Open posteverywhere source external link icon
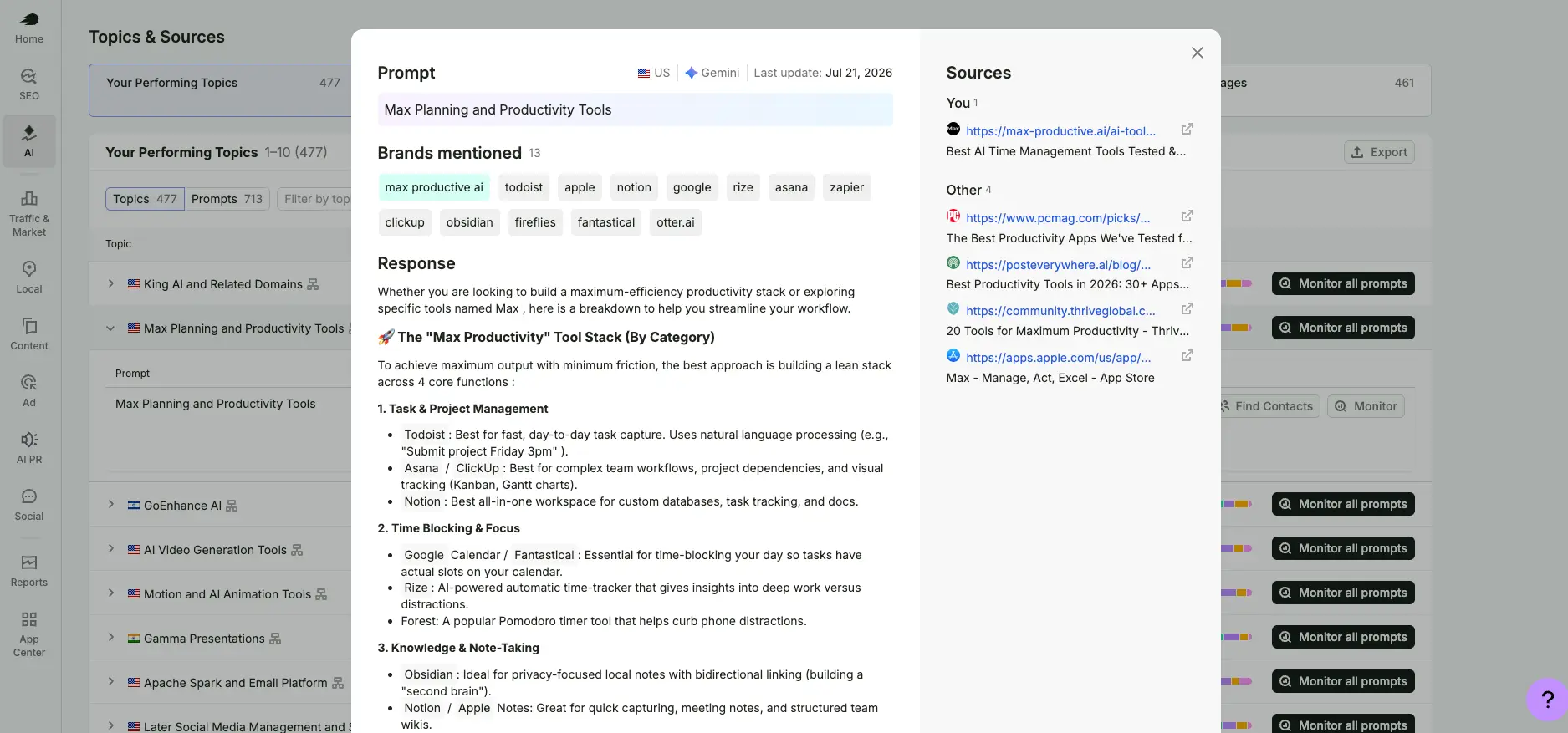Viewport: 1568px width, 733px height. [x=1187, y=263]
